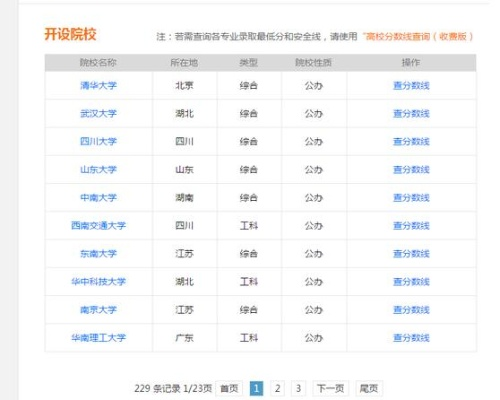Select page 2 in pagination
This screenshot has height=400, width=500.
tap(277, 388)
